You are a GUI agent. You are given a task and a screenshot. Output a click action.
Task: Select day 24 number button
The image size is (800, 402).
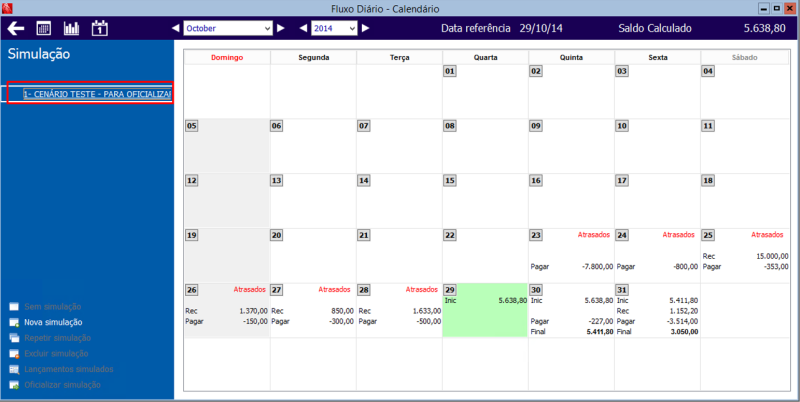click(x=621, y=235)
